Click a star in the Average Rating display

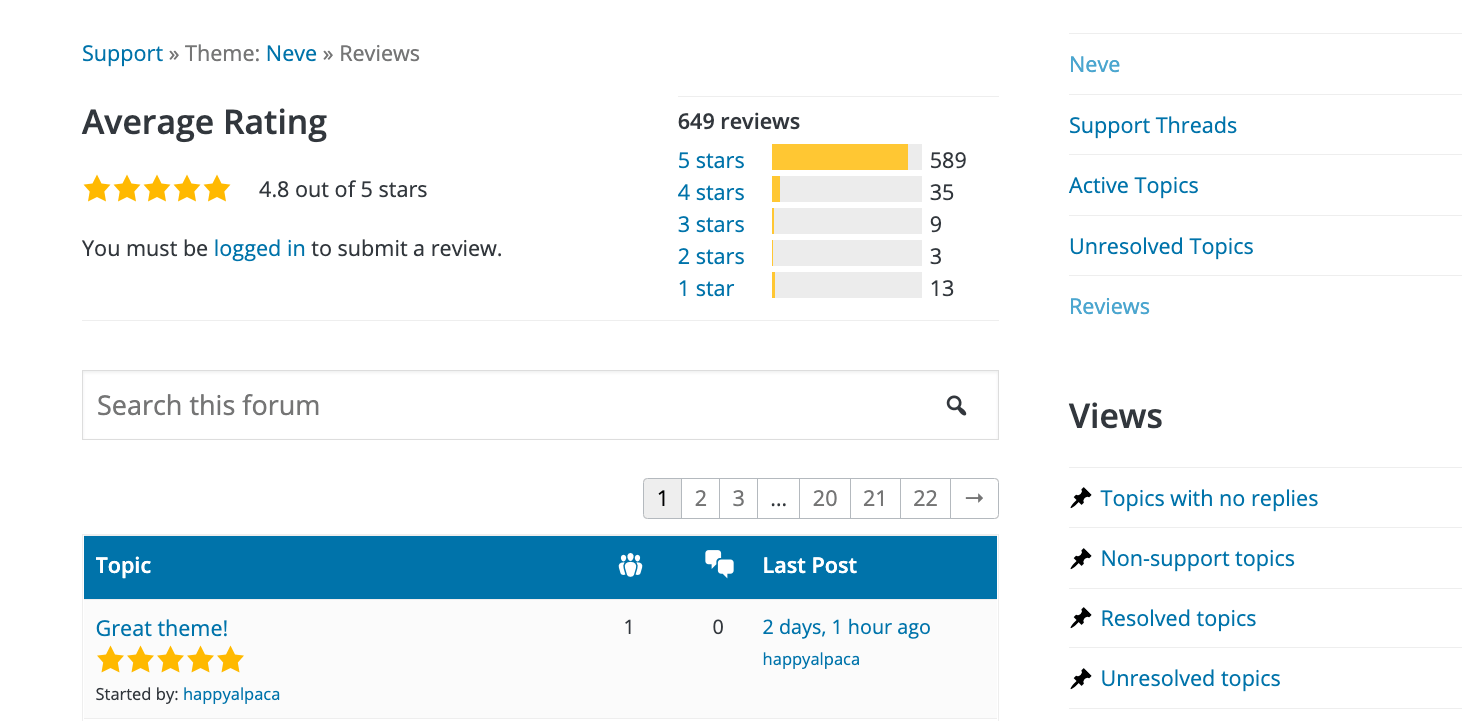coord(157,188)
